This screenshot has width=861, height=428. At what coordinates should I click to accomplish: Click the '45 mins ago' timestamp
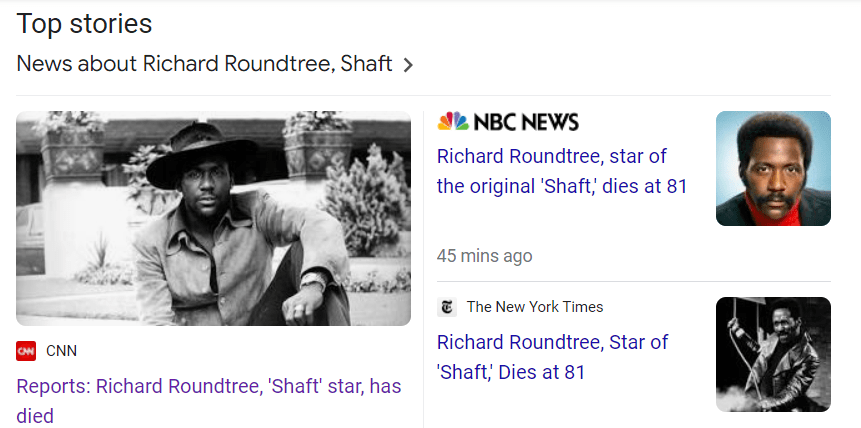(x=484, y=256)
